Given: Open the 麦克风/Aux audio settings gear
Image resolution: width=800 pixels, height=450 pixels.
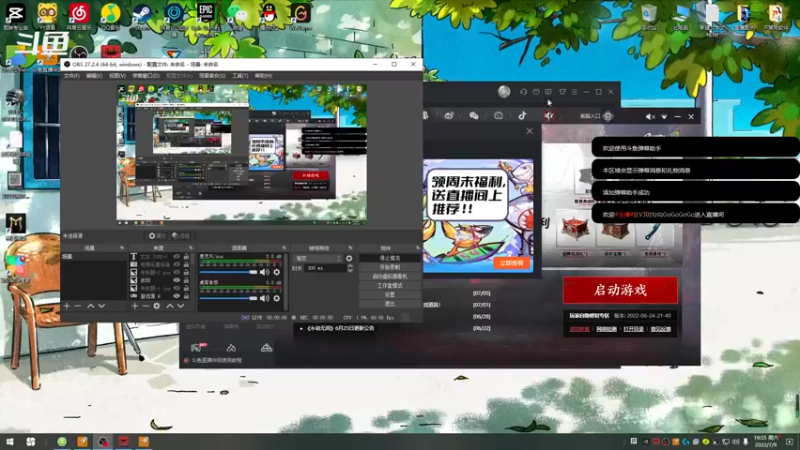Looking at the screenshot, I should tap(277, 272).
